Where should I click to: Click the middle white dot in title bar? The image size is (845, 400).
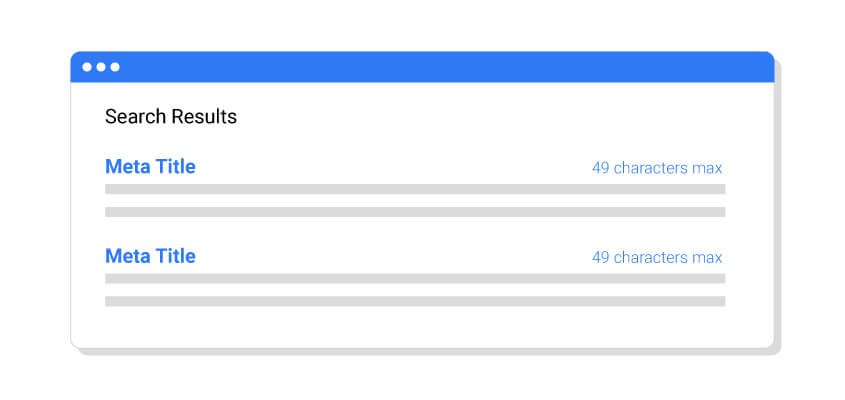pos(101,67)
